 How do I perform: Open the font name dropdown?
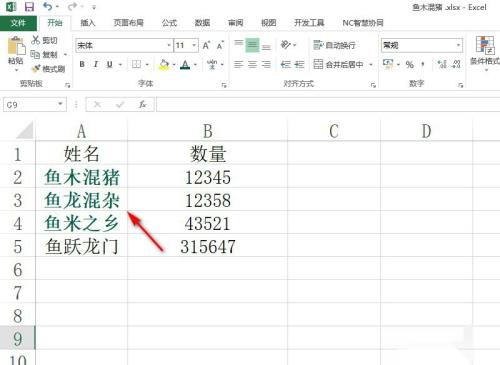pos(169,45)
